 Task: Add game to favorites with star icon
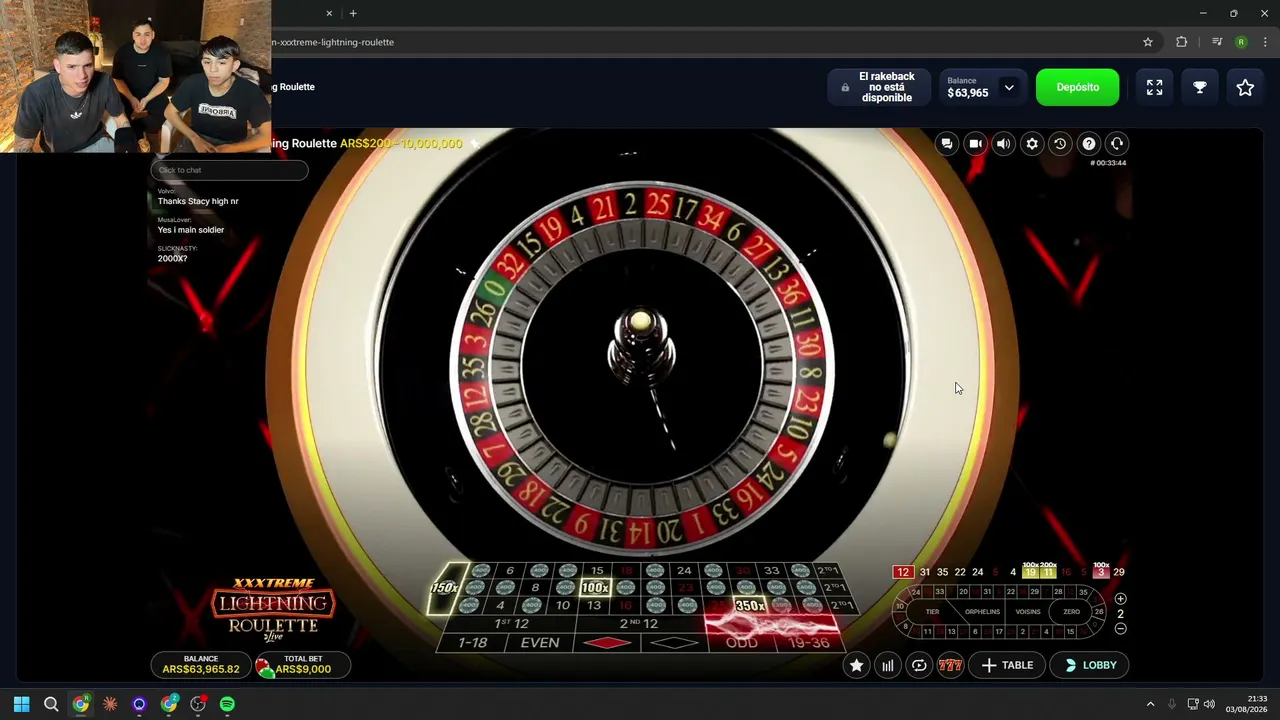coord(1245,87)
